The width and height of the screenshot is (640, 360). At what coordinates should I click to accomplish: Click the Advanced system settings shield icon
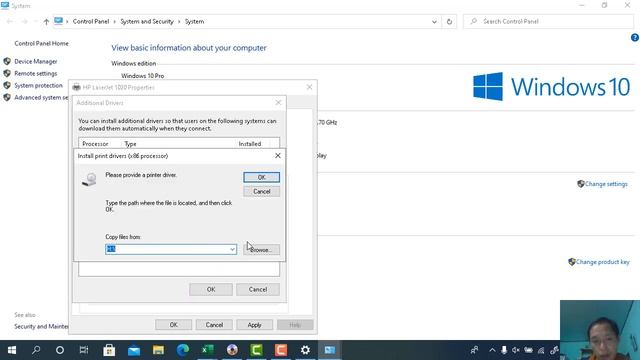(7, 98)
